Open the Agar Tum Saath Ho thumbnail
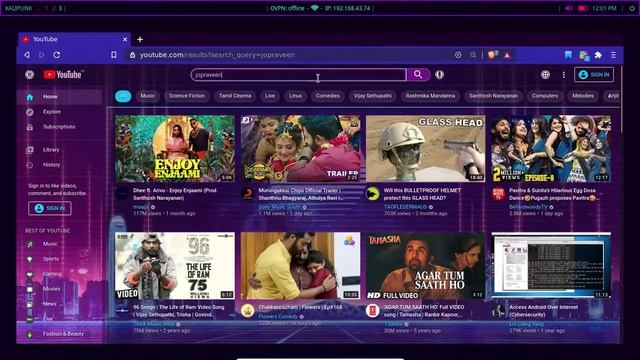 426,266
